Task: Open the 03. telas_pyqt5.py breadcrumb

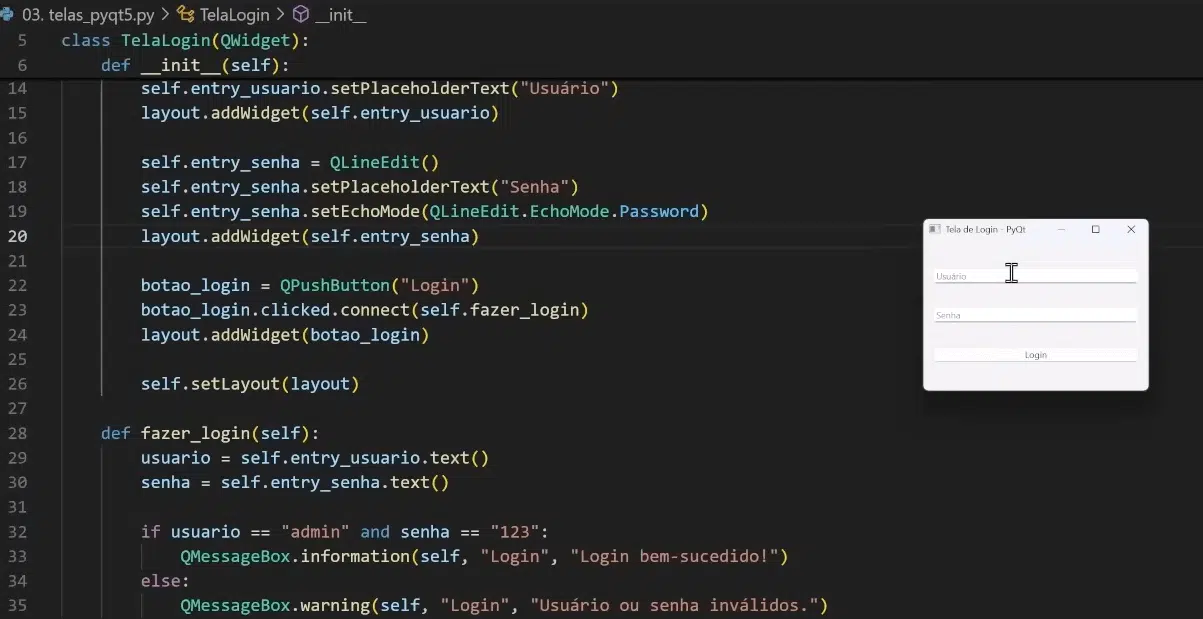Action: click(88, 15)
